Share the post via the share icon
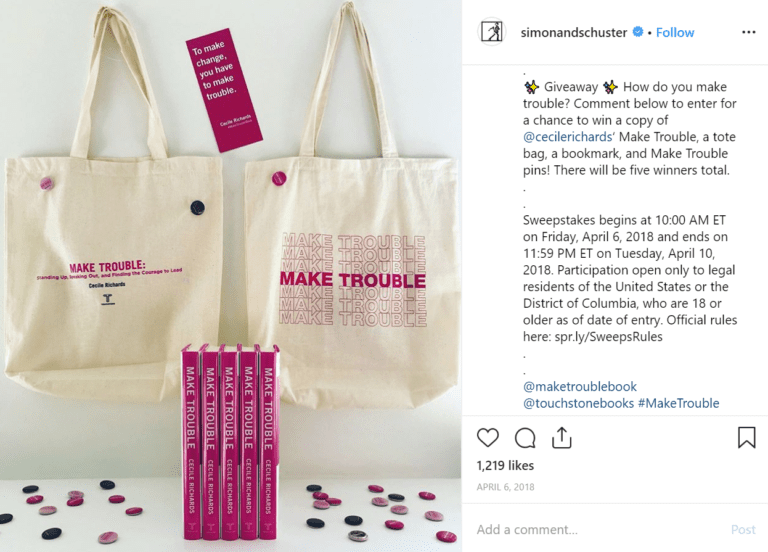768x552 pixels. pyautogui.click(x=561, y=437)
